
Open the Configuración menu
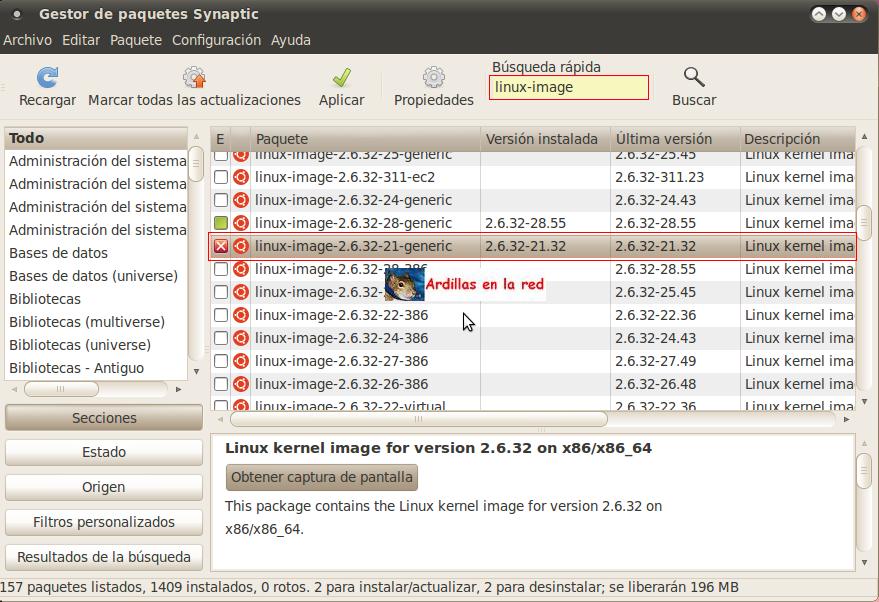(x=216, y=40)
